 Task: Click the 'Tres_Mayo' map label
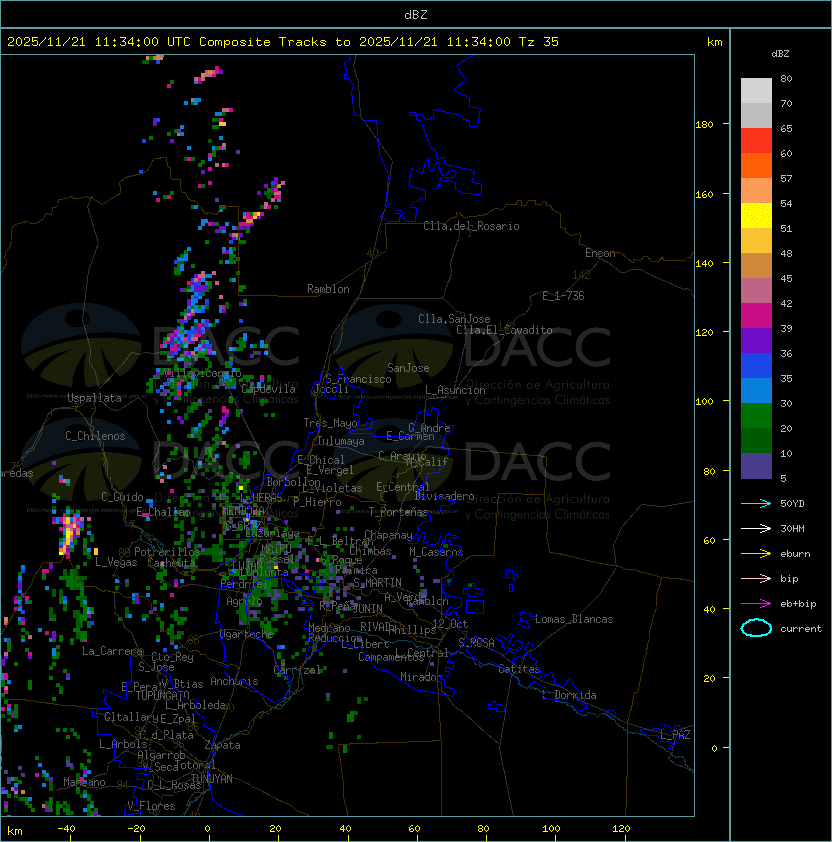coord(330,423)
